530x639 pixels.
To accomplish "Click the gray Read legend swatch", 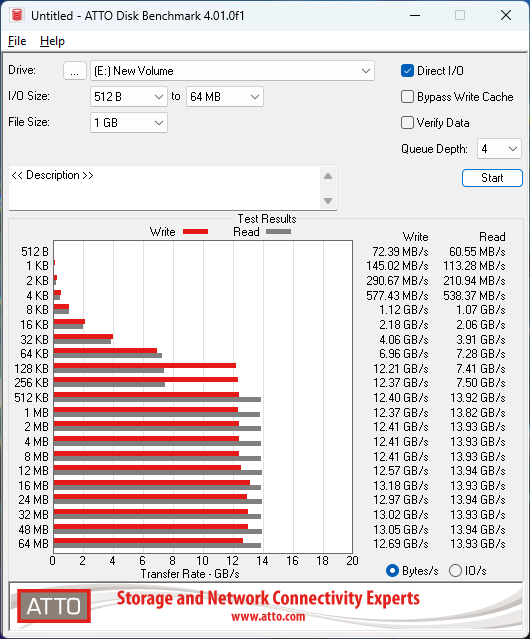I will pos(278,231).
